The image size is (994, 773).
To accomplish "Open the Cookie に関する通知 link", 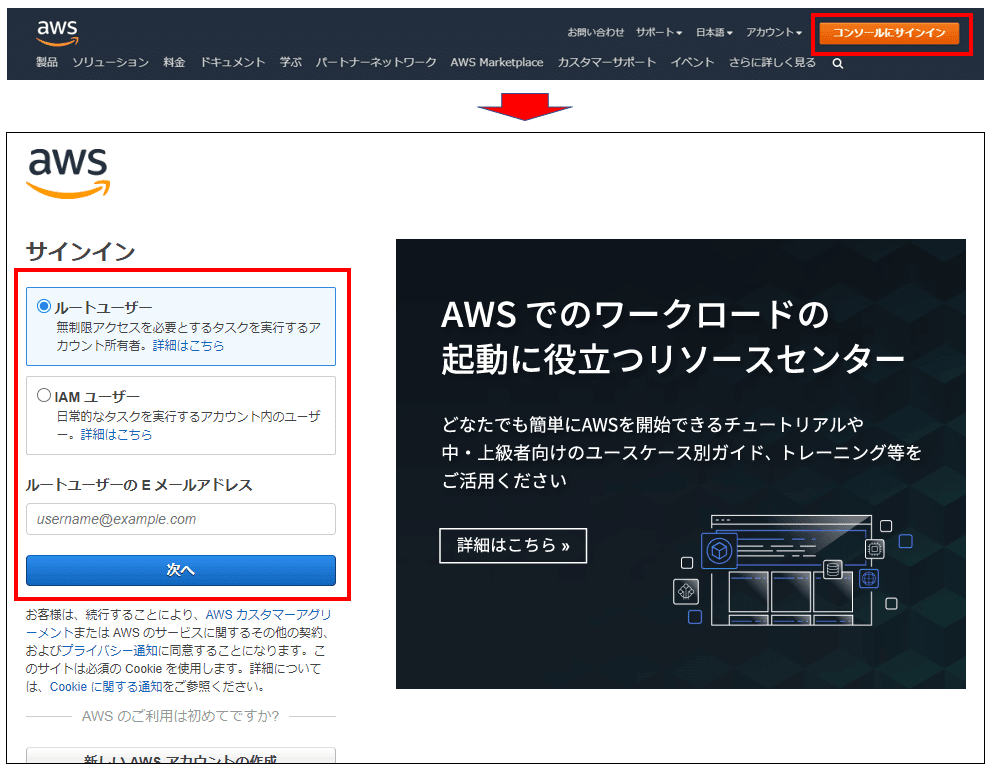I will coord(106,687).
